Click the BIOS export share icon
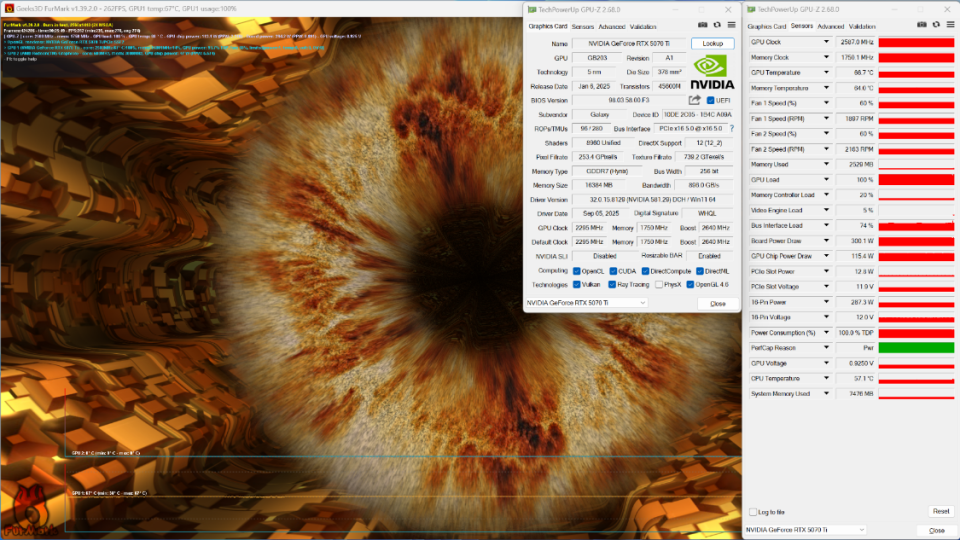This screenshot has height=540, width=960. point(694,100)
